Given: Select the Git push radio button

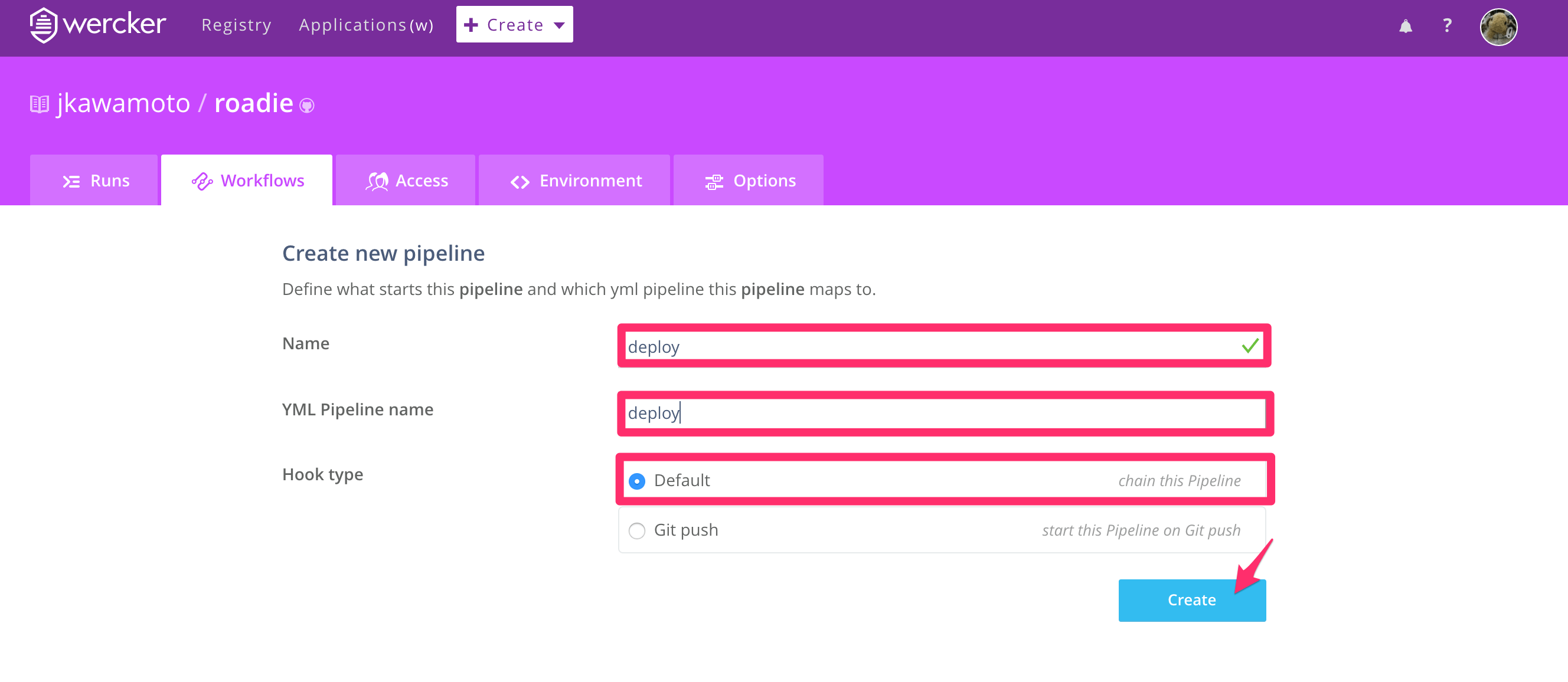Looking at the screenshot, I should pos(636,530).
